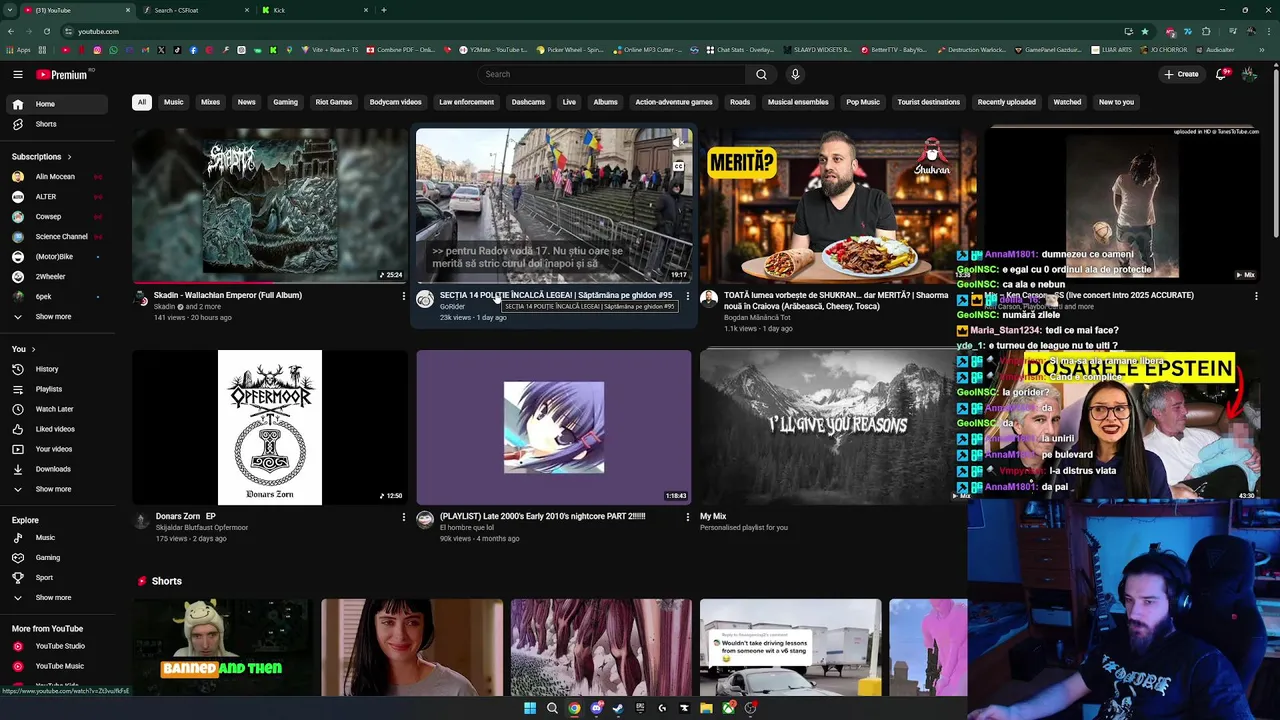Open Shorts in the sidebar
1280x720 pixels.
pyautogui.click(x=55, y=124)
